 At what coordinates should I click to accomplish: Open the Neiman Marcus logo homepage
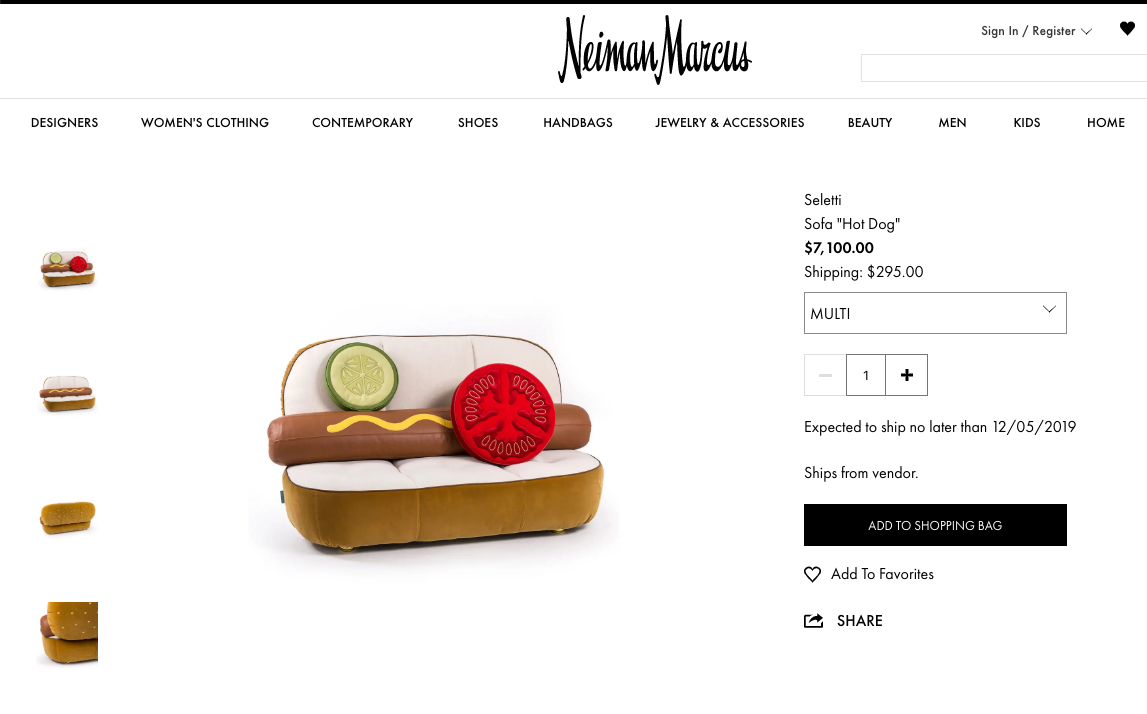pos(655,50)
